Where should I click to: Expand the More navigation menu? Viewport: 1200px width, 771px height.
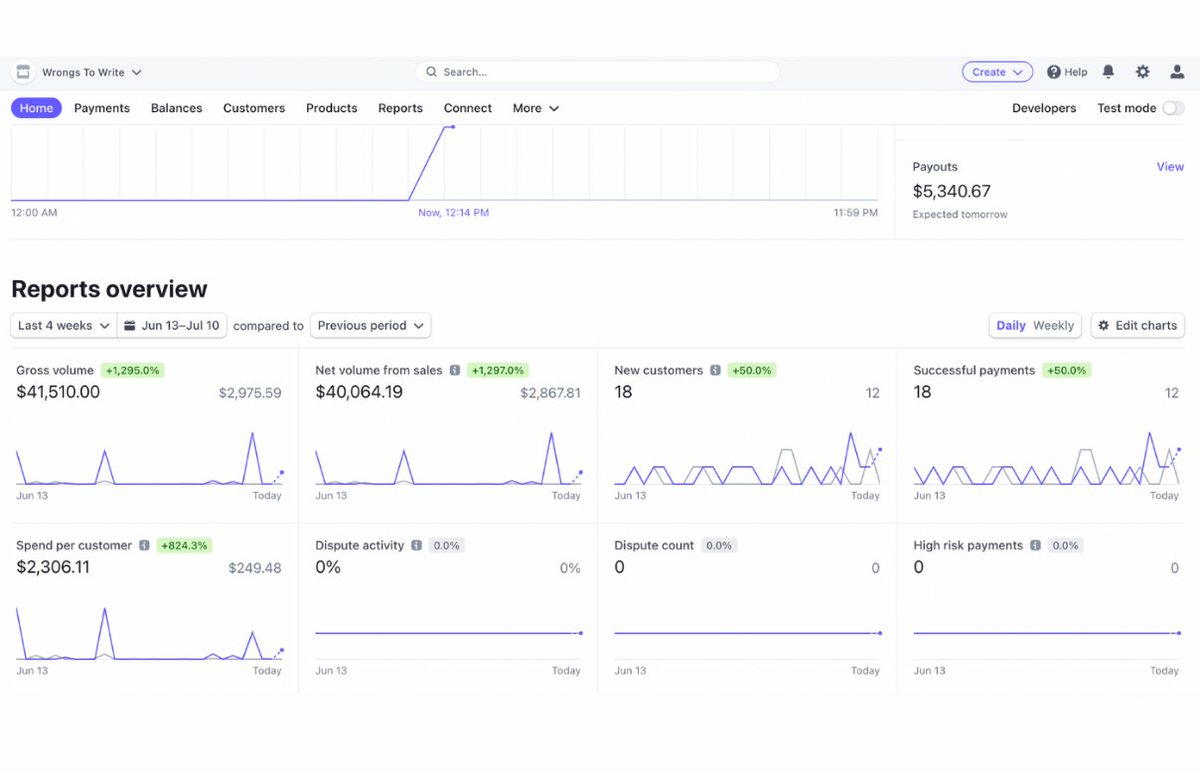(x=536, y=108)
